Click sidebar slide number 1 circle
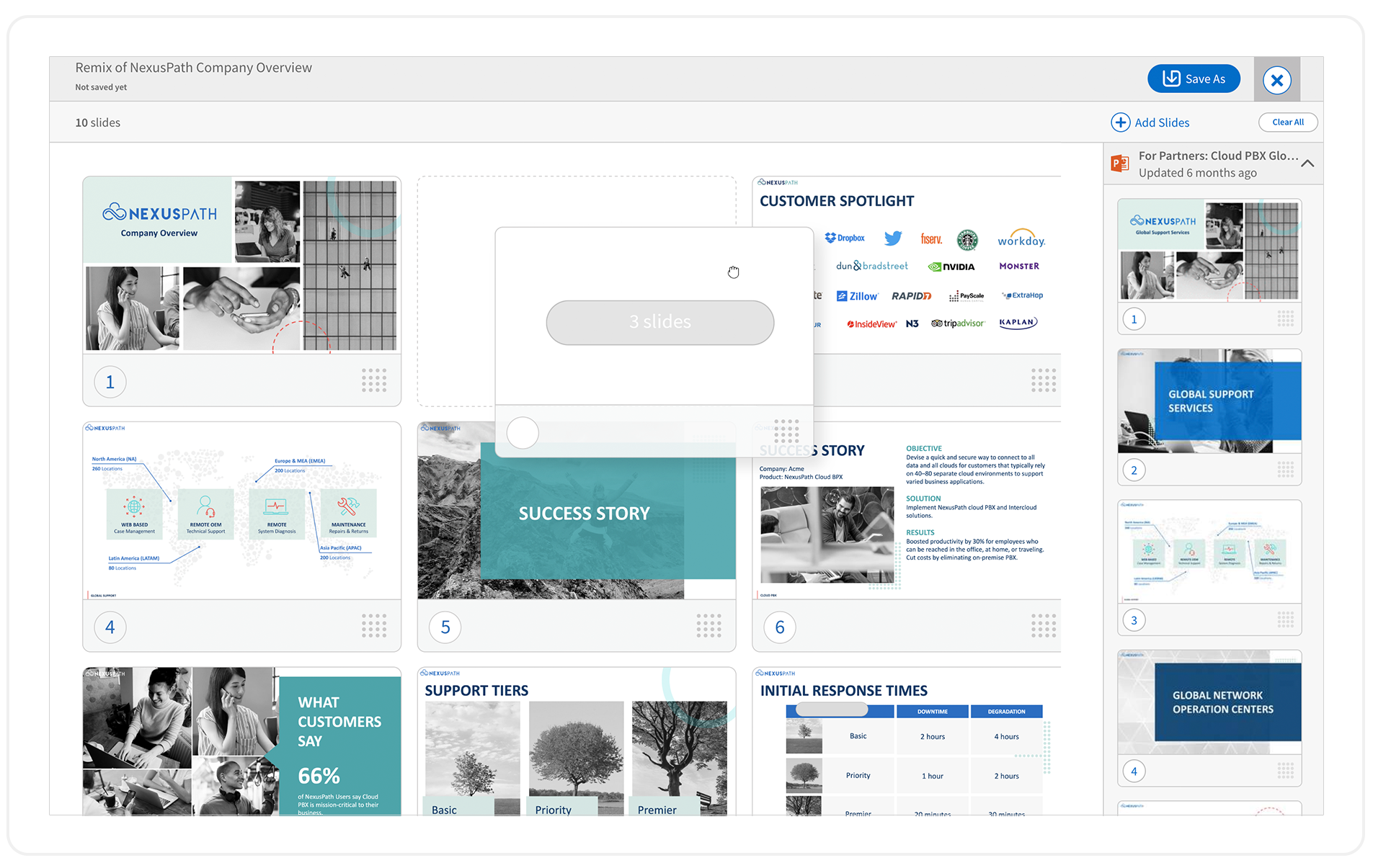The image size is (1373, 868). click(x=1134, y=319)
